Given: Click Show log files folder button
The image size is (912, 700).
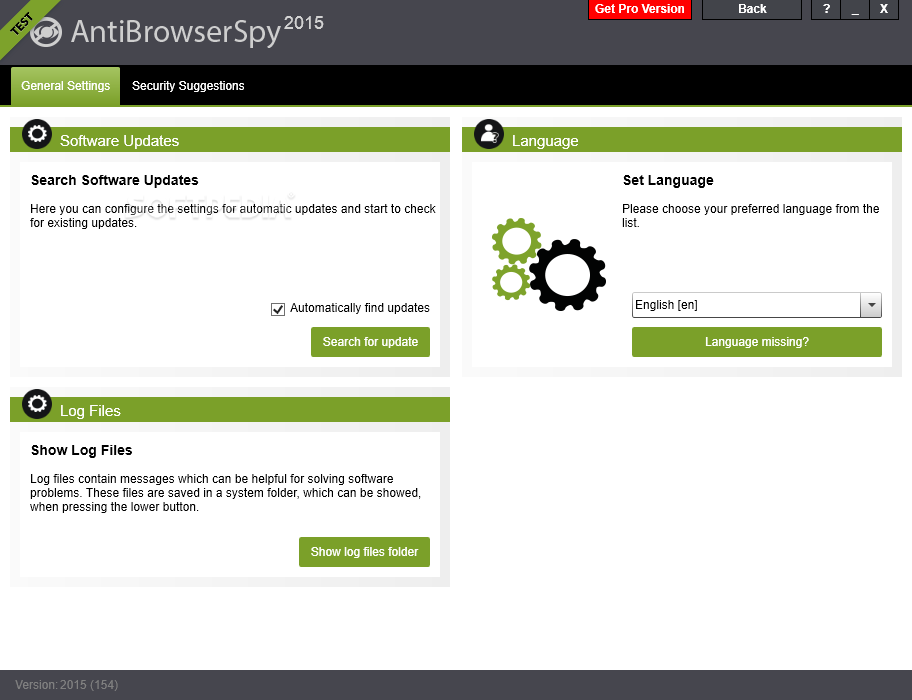Looking at the screenshot, I should (364, 552).
